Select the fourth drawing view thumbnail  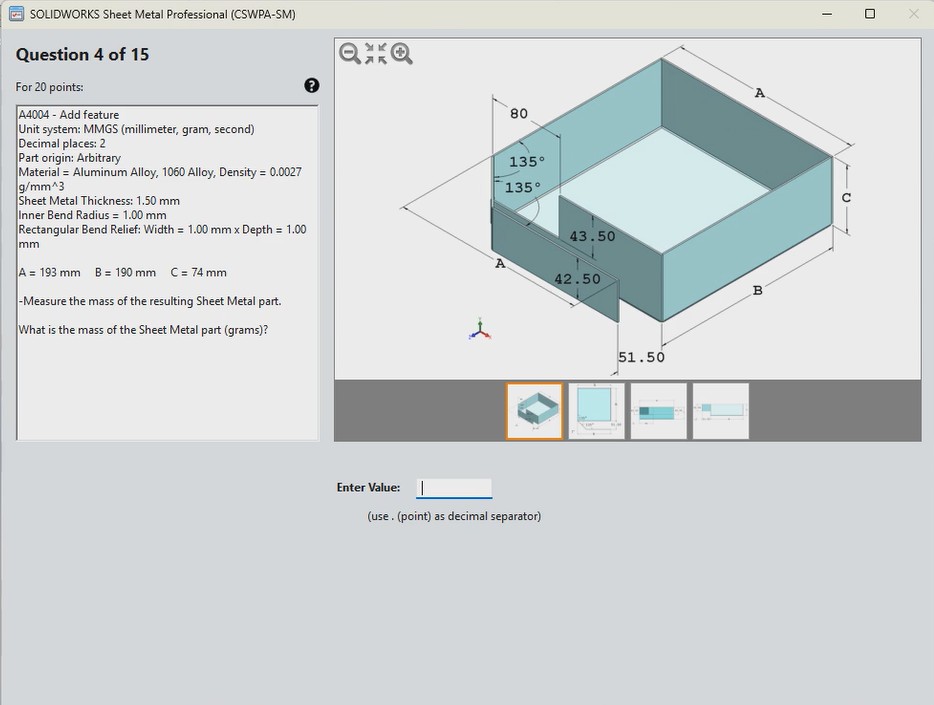[x=721, y=411]
